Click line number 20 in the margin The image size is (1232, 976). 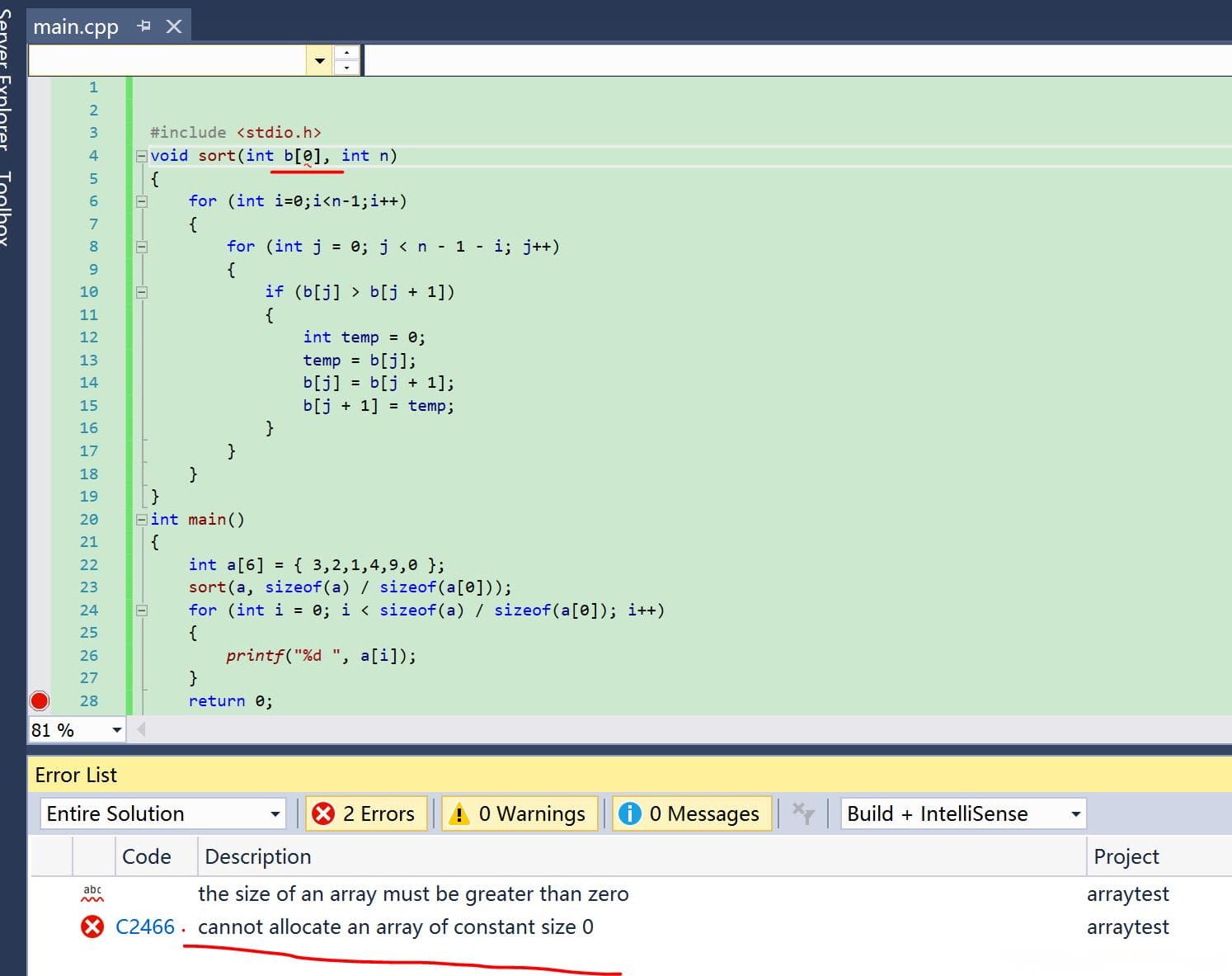click(89, 520)
